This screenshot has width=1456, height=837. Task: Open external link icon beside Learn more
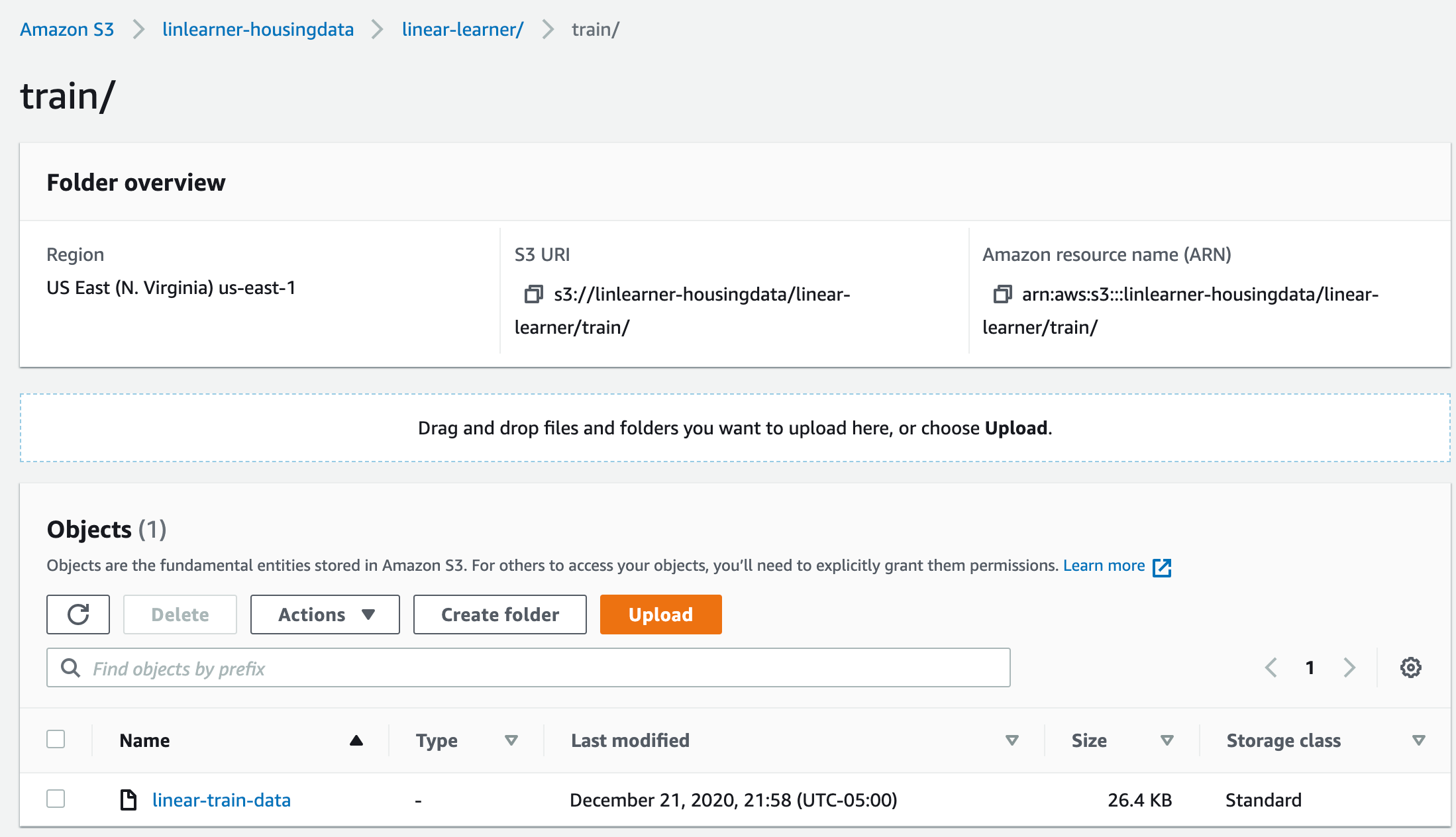[1162, 567]
